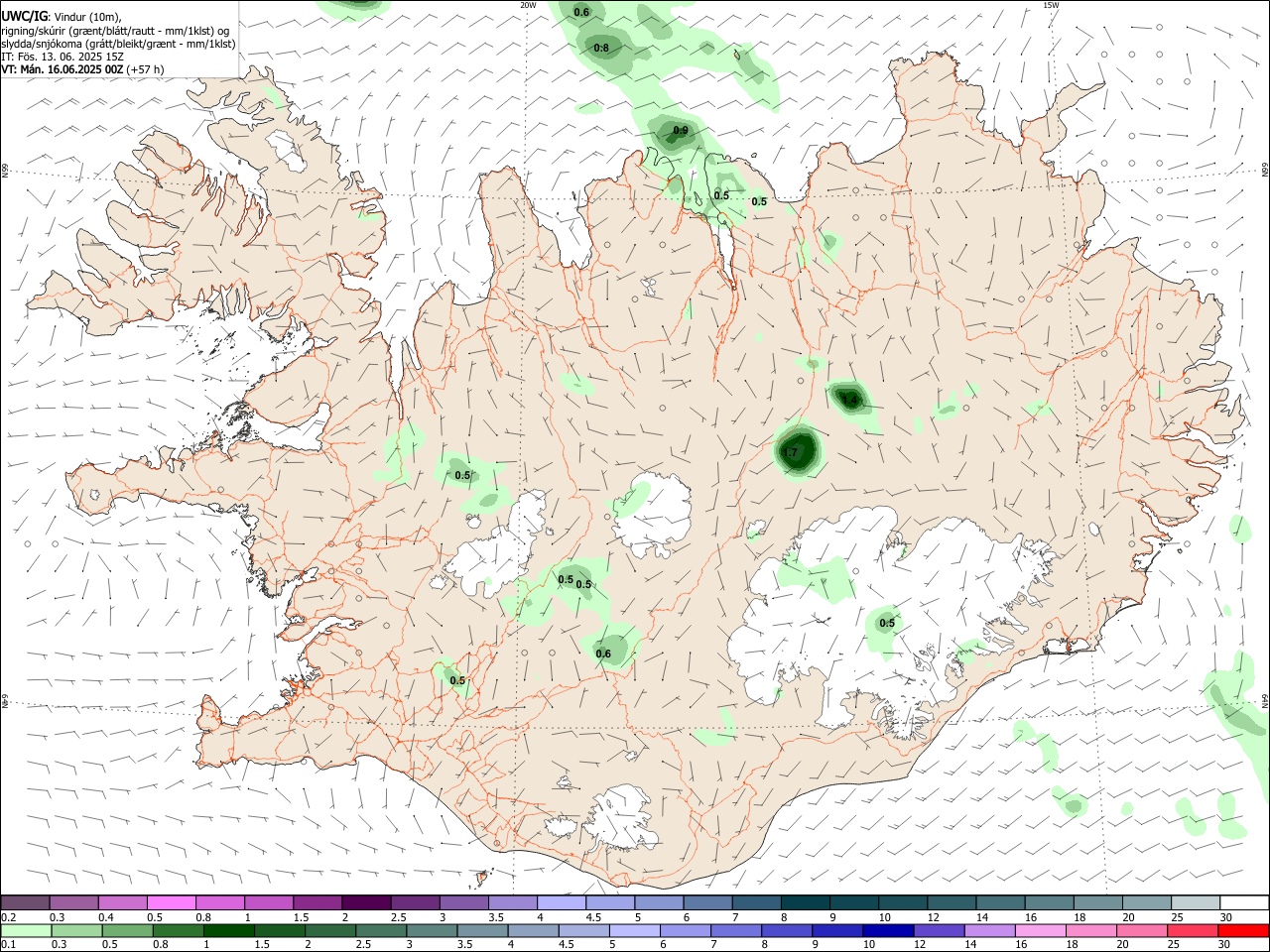
Task: Pick violet swatch between 12 and 14
Action: [939, 930]
